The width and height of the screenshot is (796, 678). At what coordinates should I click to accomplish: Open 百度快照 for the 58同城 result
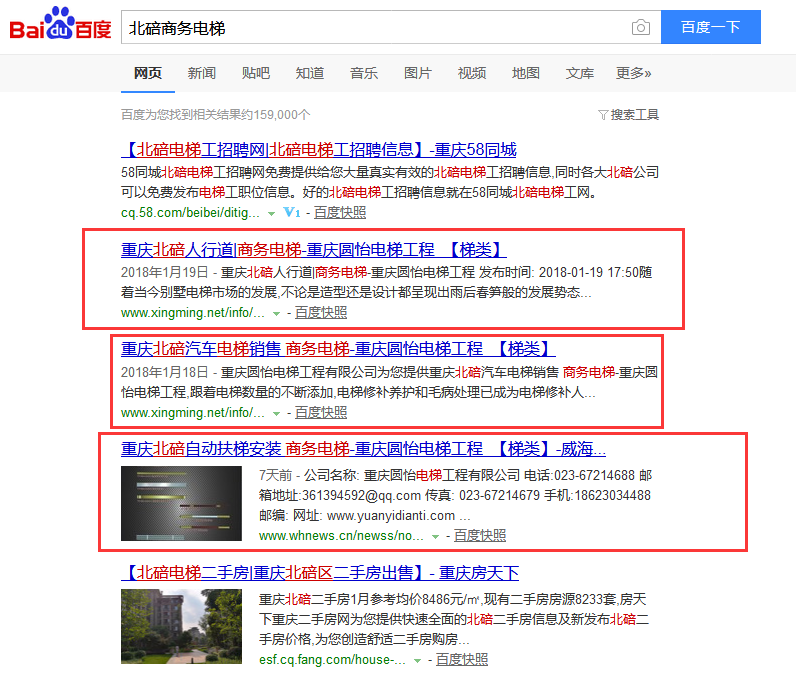pyautogui.click(x=340, y=213)
